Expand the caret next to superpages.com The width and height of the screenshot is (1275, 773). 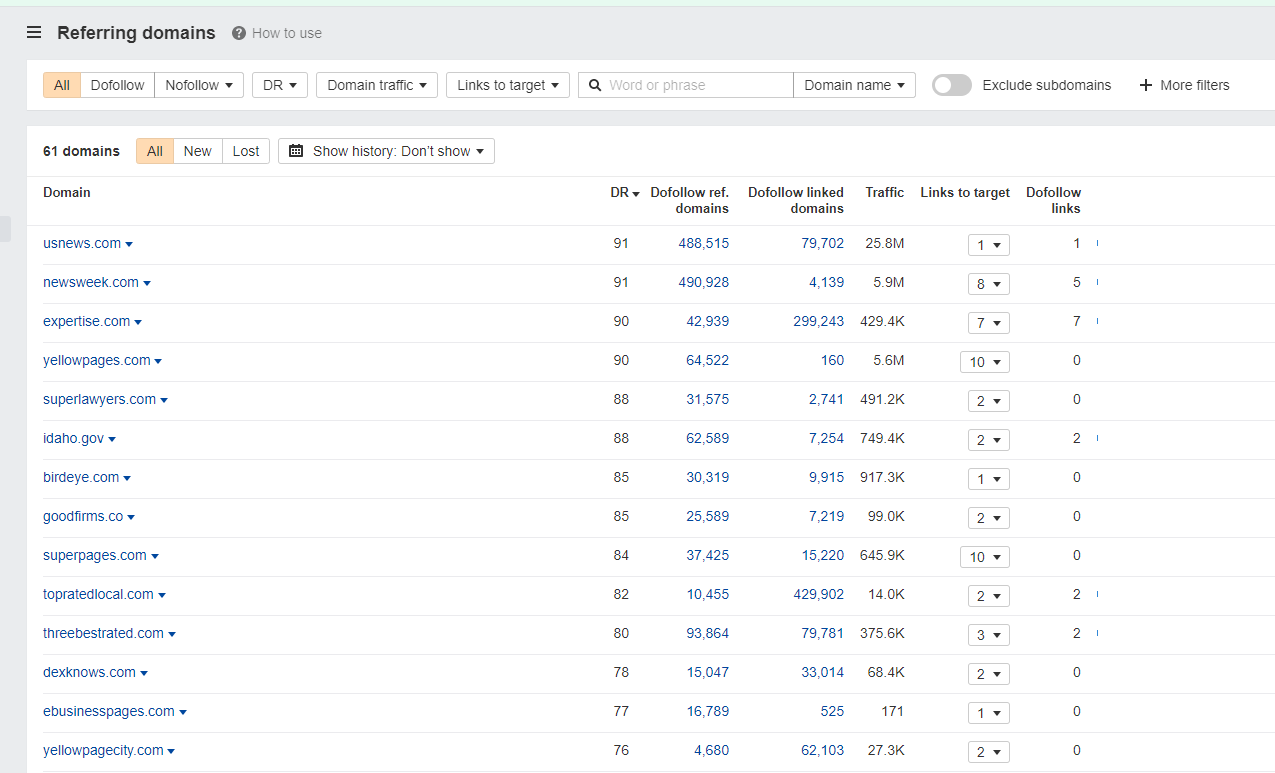pos(155,556)
